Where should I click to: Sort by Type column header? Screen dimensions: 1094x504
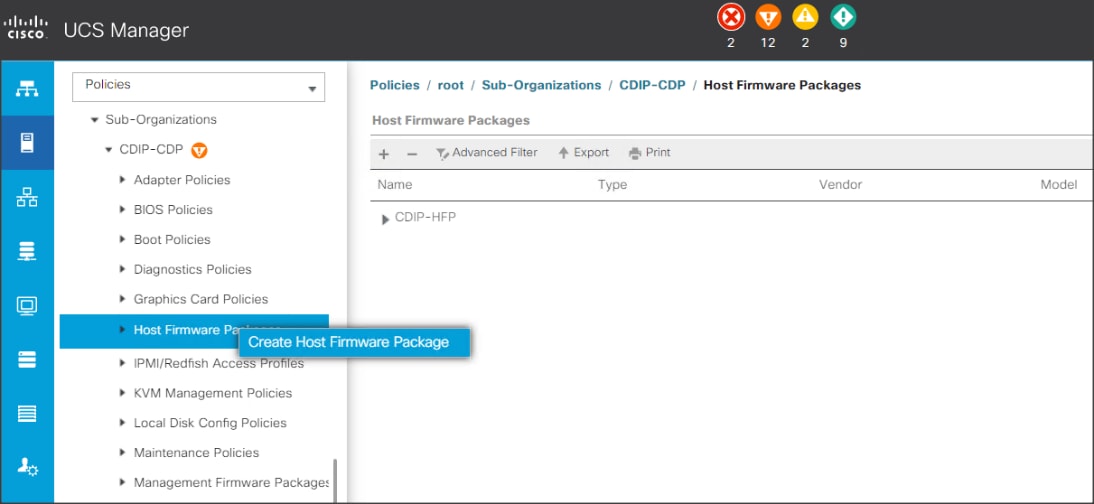click(613, 185)
